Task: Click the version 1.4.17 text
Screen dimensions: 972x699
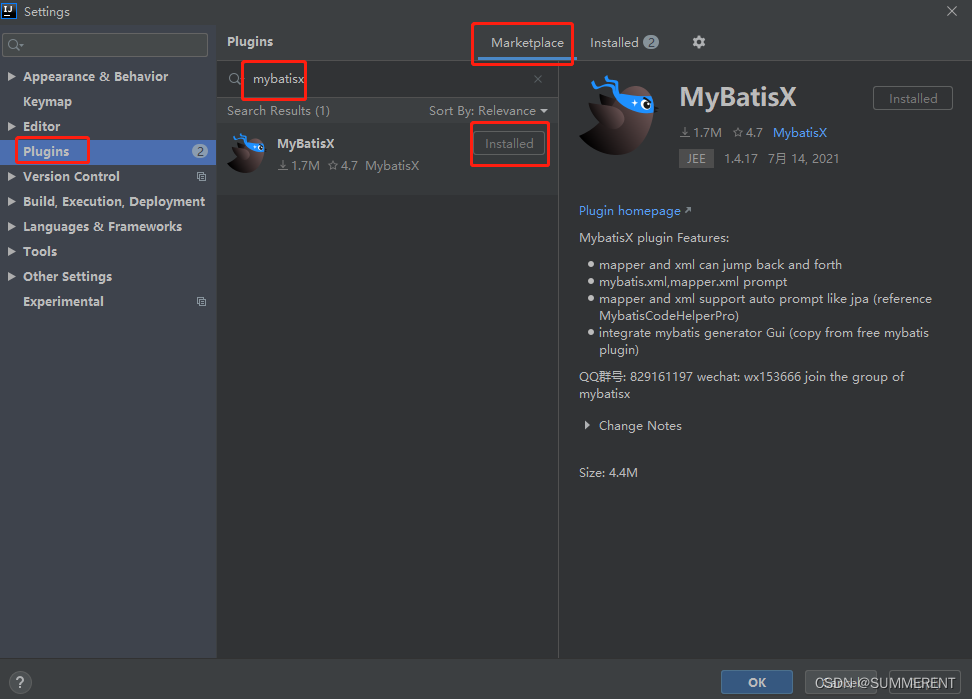Action: 741,159
